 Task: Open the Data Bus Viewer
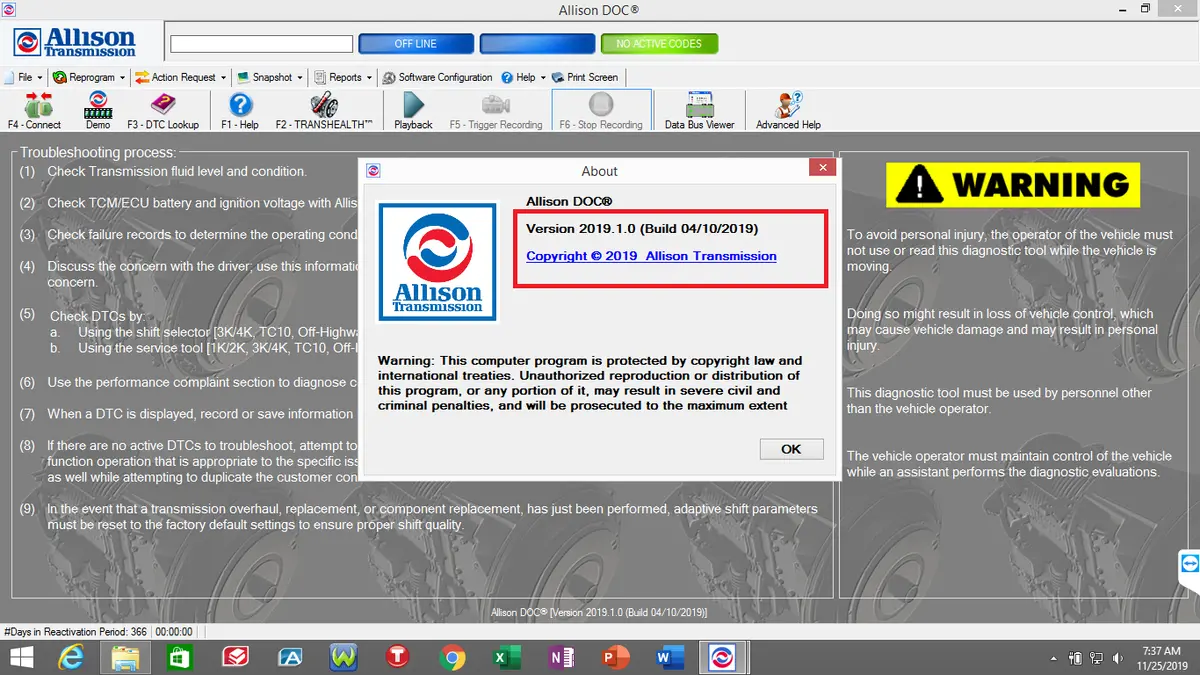point(699,110)
